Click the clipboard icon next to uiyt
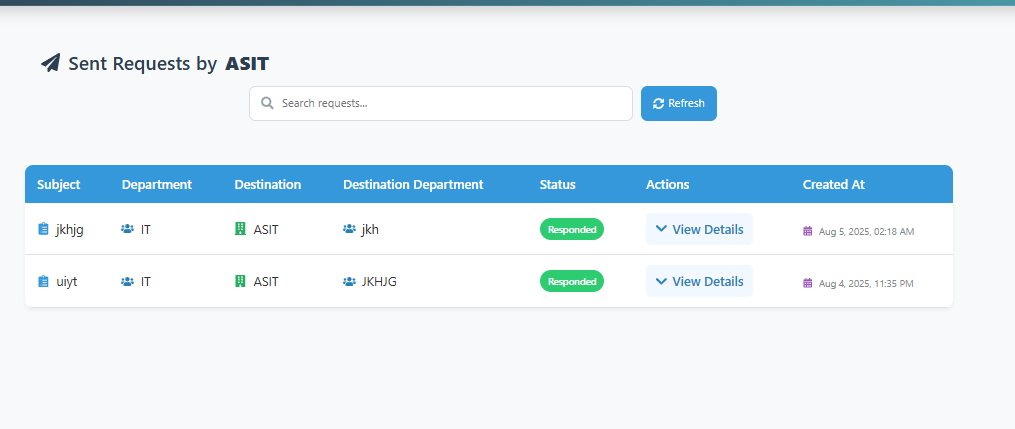Screen dimensions: 1015x429 pyautogui.click(x=43, y=281)
